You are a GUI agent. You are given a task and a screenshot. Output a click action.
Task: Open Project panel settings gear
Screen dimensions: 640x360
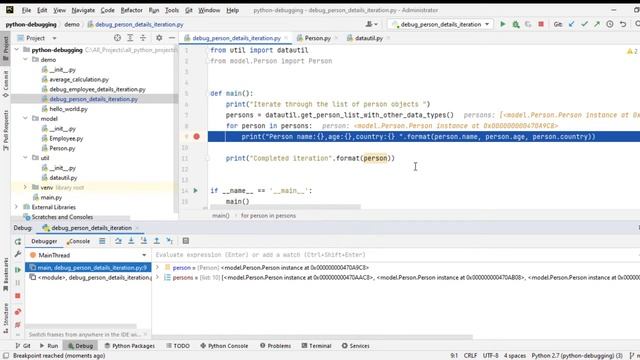point(159,38)
